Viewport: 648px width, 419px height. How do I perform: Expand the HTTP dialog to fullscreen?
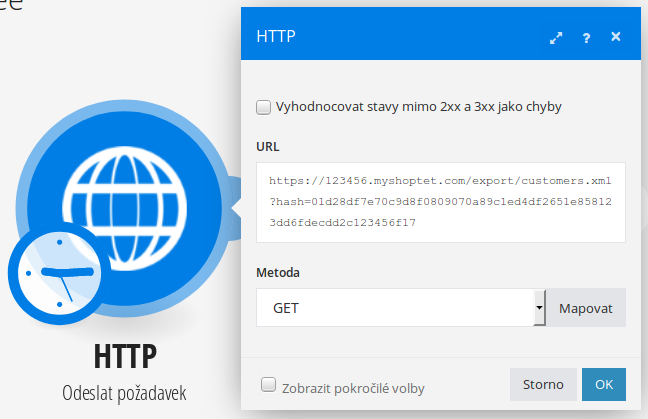click(556, 38)
